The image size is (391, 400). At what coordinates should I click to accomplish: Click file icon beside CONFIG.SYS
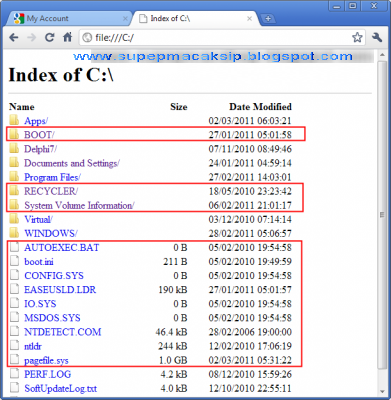point(14,275)
